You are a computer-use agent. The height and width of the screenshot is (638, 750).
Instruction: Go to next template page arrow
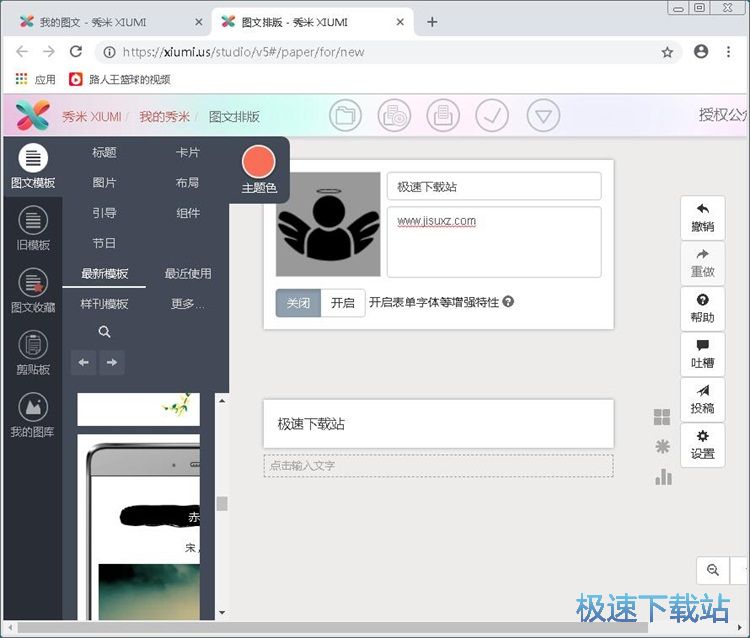coord(112,362)
